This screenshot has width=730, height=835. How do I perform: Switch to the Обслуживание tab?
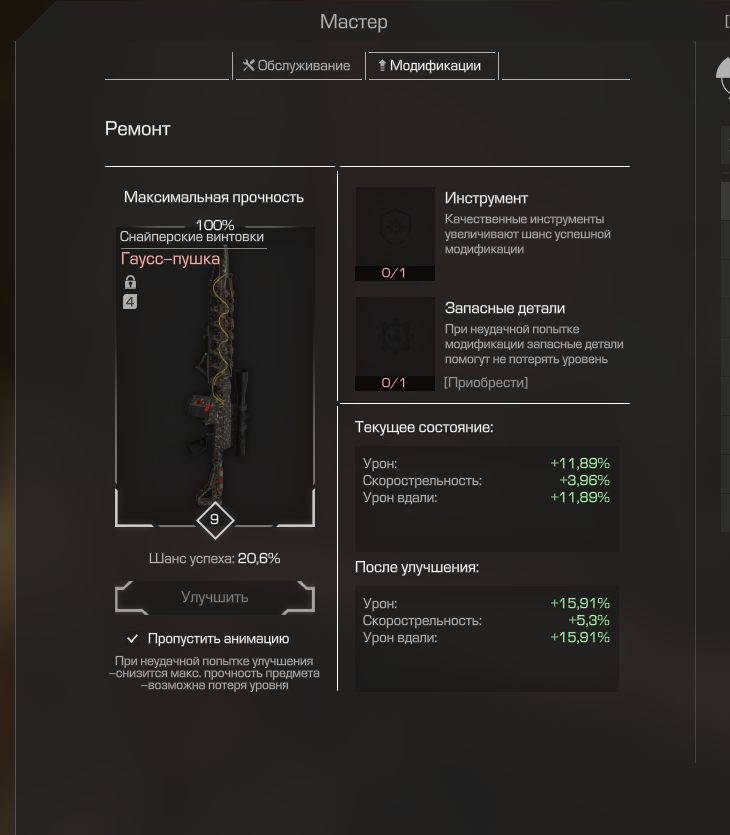pos(297,66)
